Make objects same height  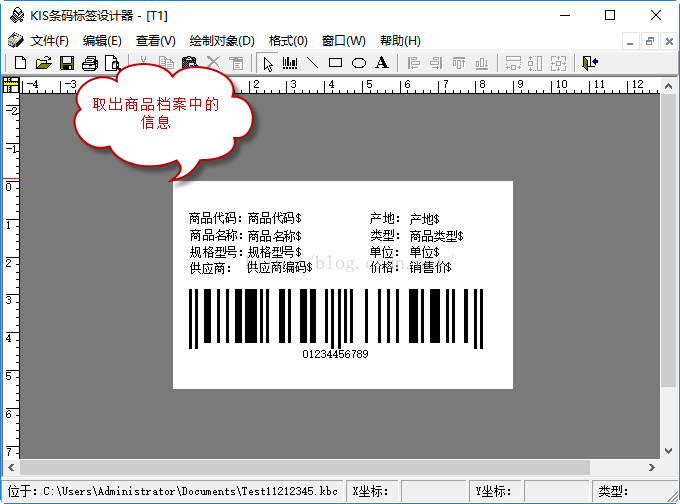point(535,63)
